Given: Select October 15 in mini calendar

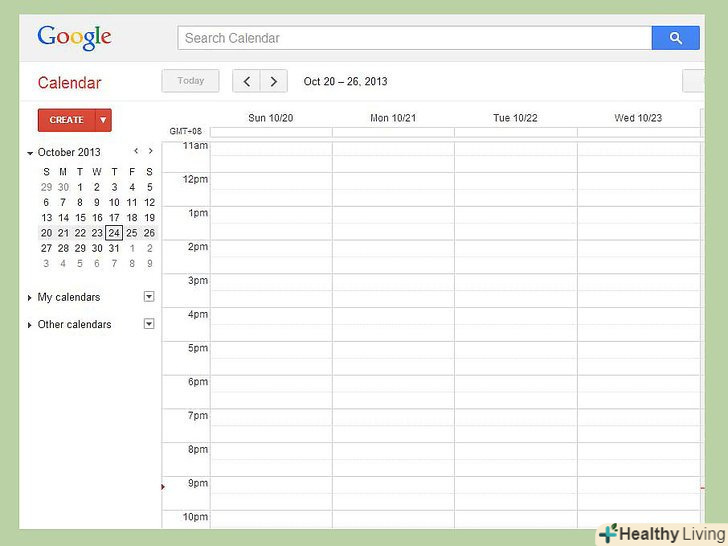Looking at the screenshot, I should (80, 218).
